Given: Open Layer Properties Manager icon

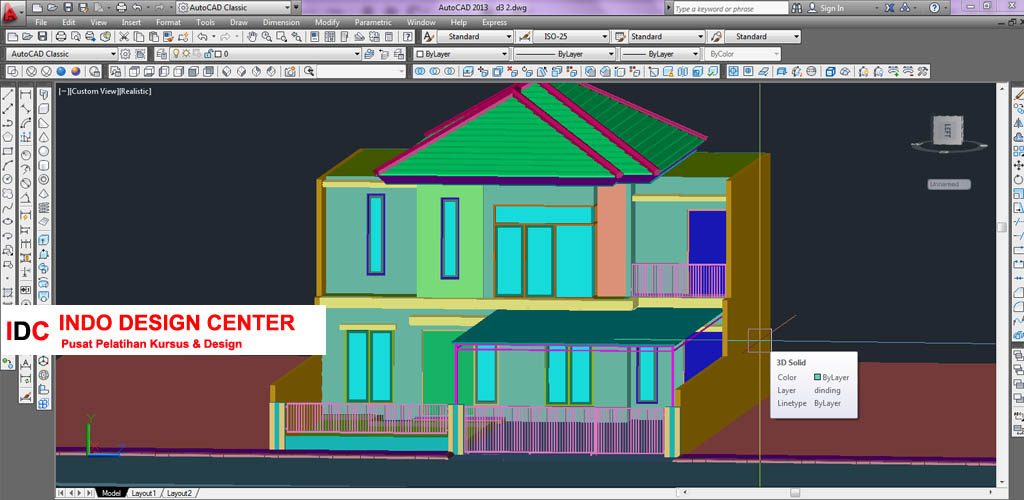Looking at the screenshot, I should (160, 54).
